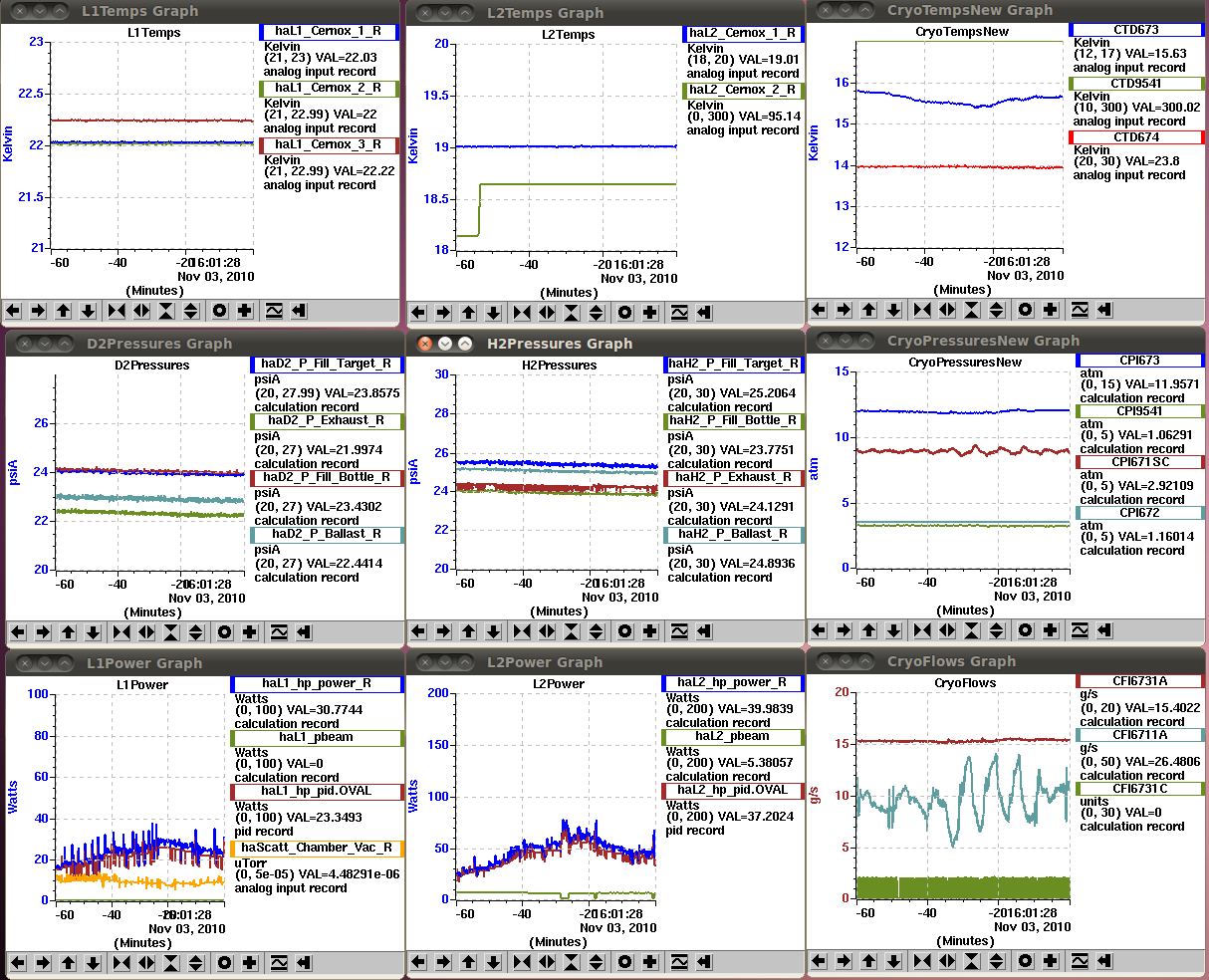Select the haL2_hp_power_R legend entry
This screenshot has height=980, width=1209.
point(732,683)
